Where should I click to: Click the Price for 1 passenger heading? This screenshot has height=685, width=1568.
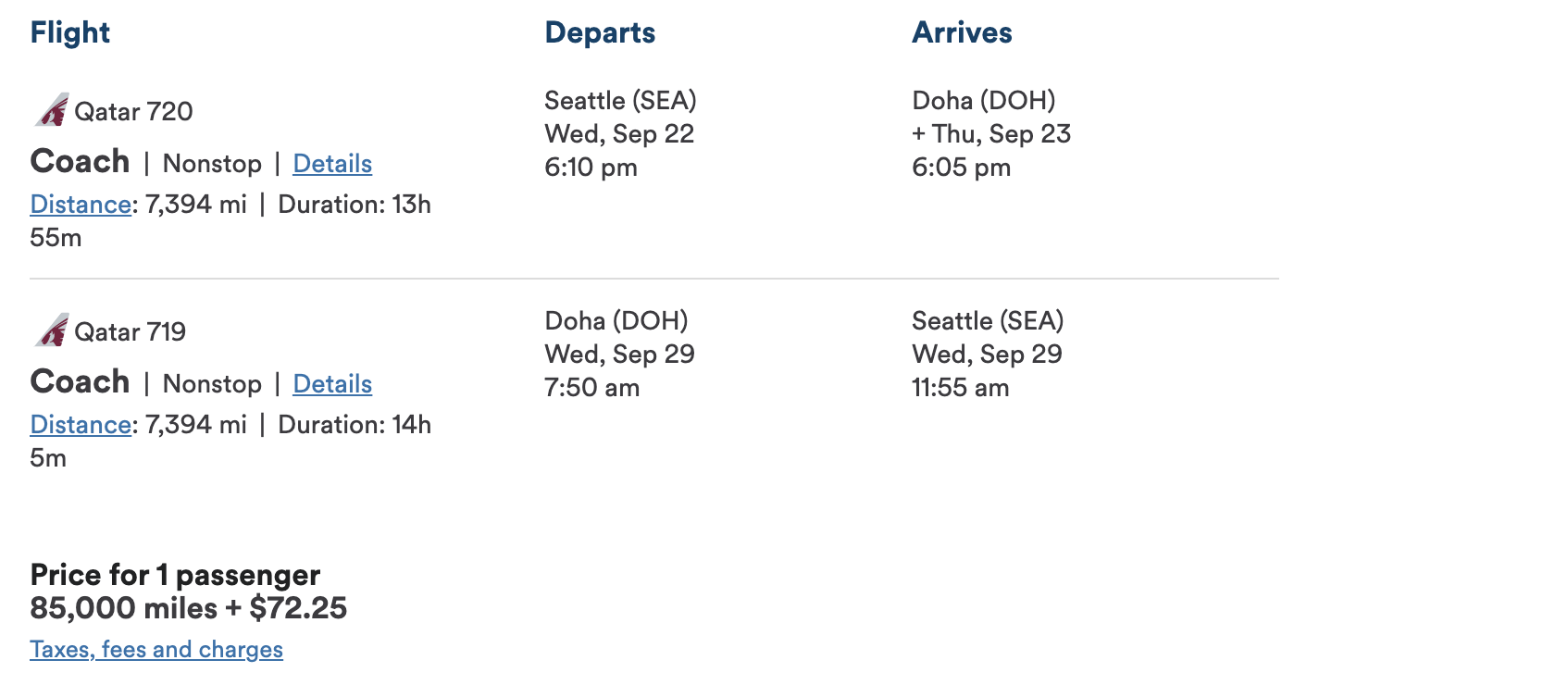(175, 575)
